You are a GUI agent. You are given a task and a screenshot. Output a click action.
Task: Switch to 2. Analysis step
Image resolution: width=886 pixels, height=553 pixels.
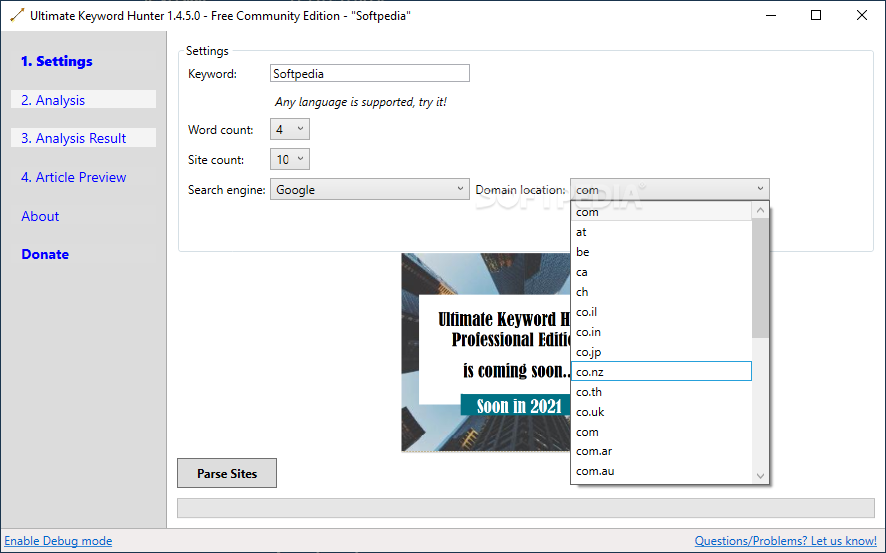tap(83, 99)
